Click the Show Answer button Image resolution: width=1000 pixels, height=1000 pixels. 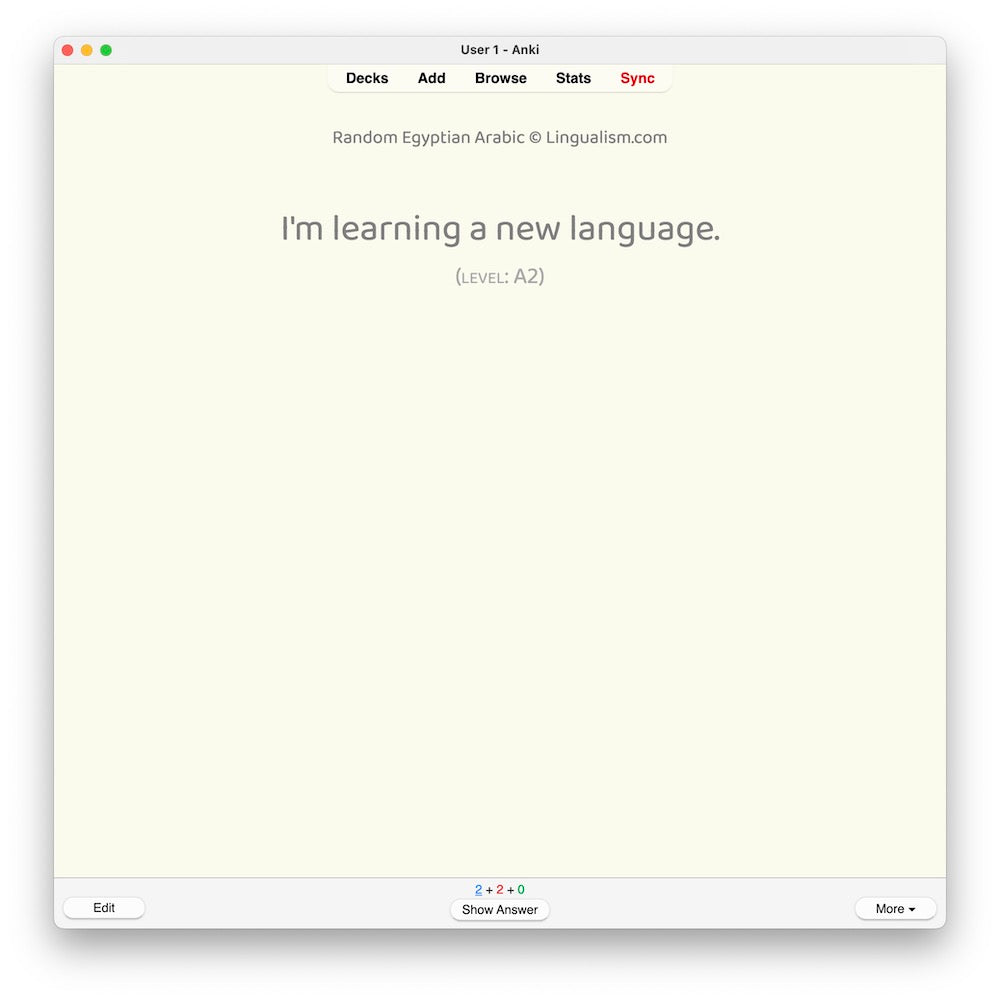[500, 910]
